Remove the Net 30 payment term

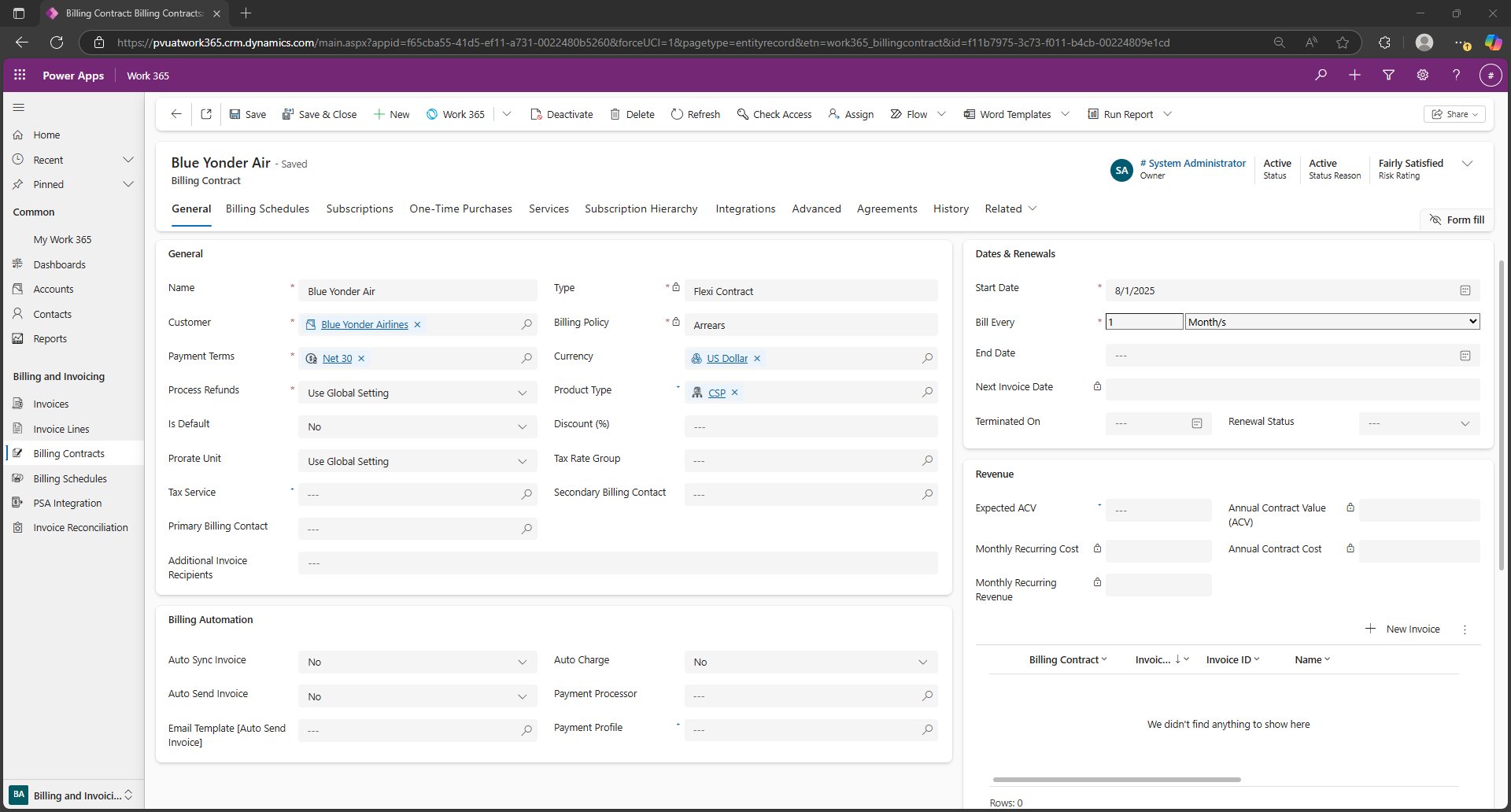pos(361,359)
